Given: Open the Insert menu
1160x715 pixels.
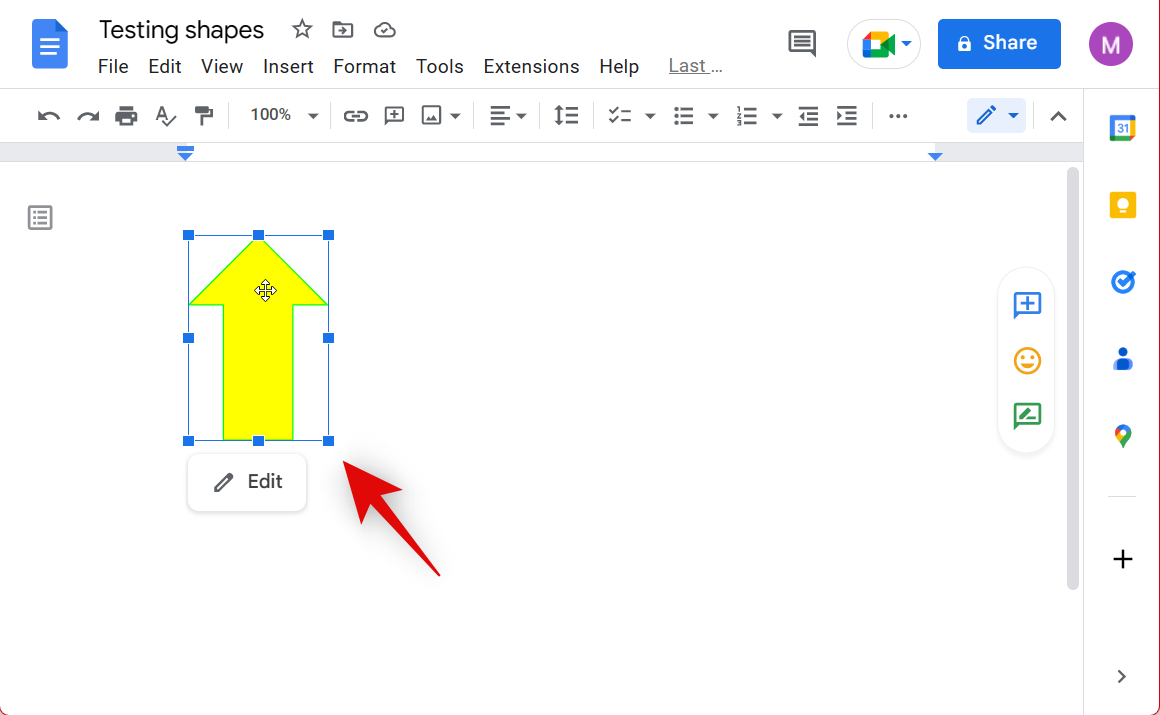Looking at the screenshot, I should point(288,67).
